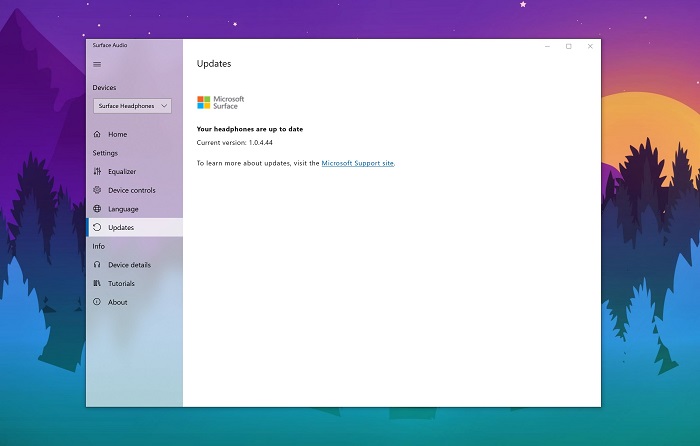
Task: Click the About info circle icon
Action: (97, 302)
